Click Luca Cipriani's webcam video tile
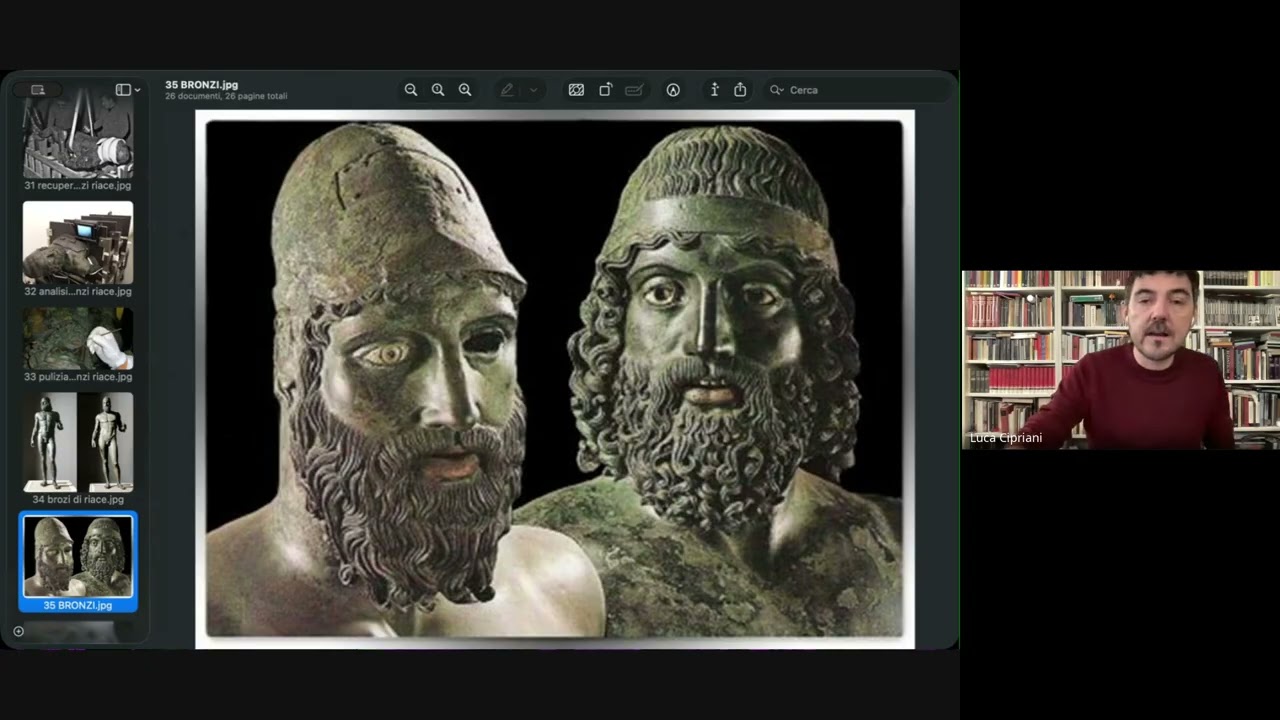The image size is (1280, 720). [x=1121, y=360]
